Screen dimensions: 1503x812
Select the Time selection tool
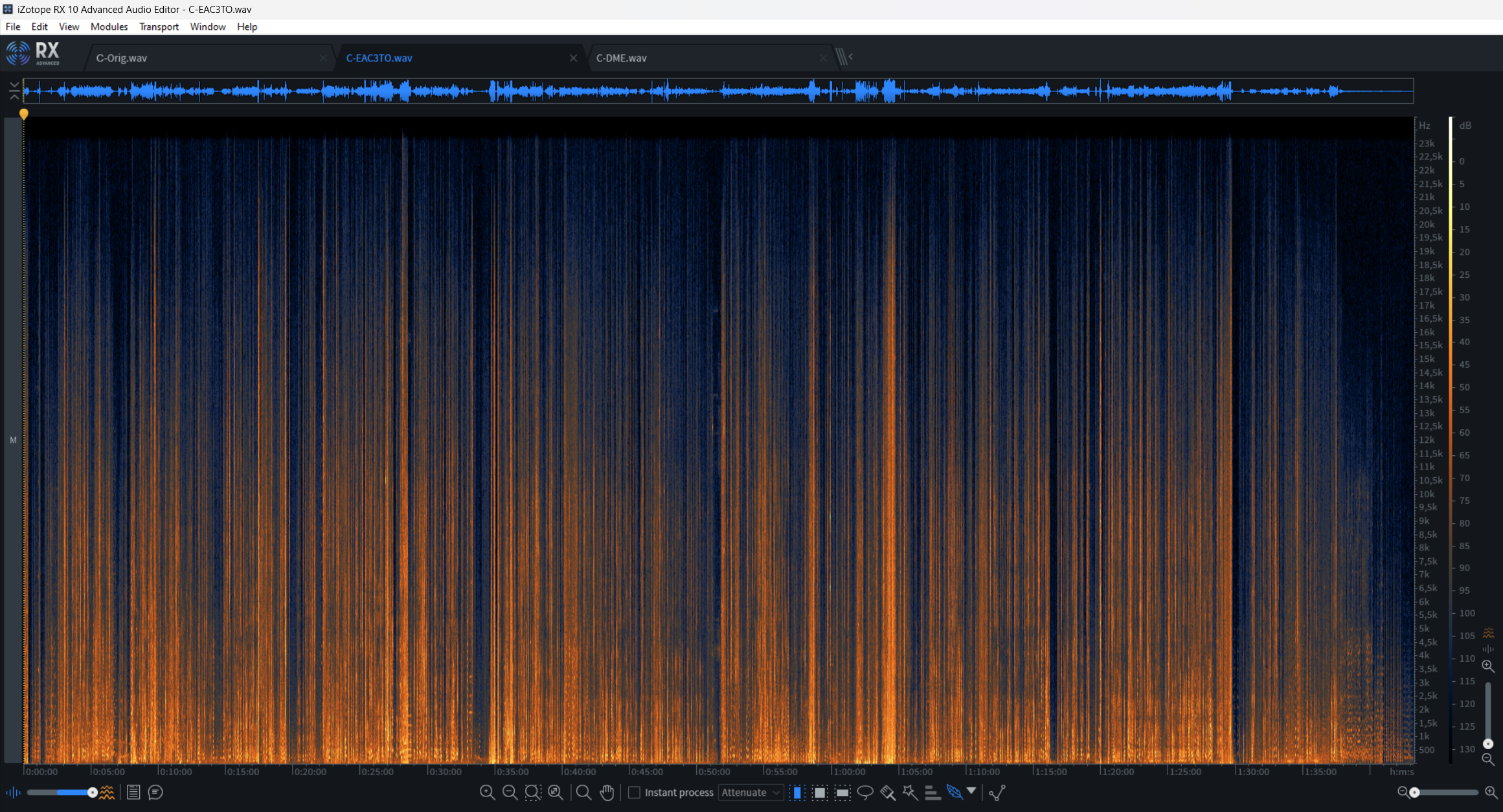tap(797, 792)
